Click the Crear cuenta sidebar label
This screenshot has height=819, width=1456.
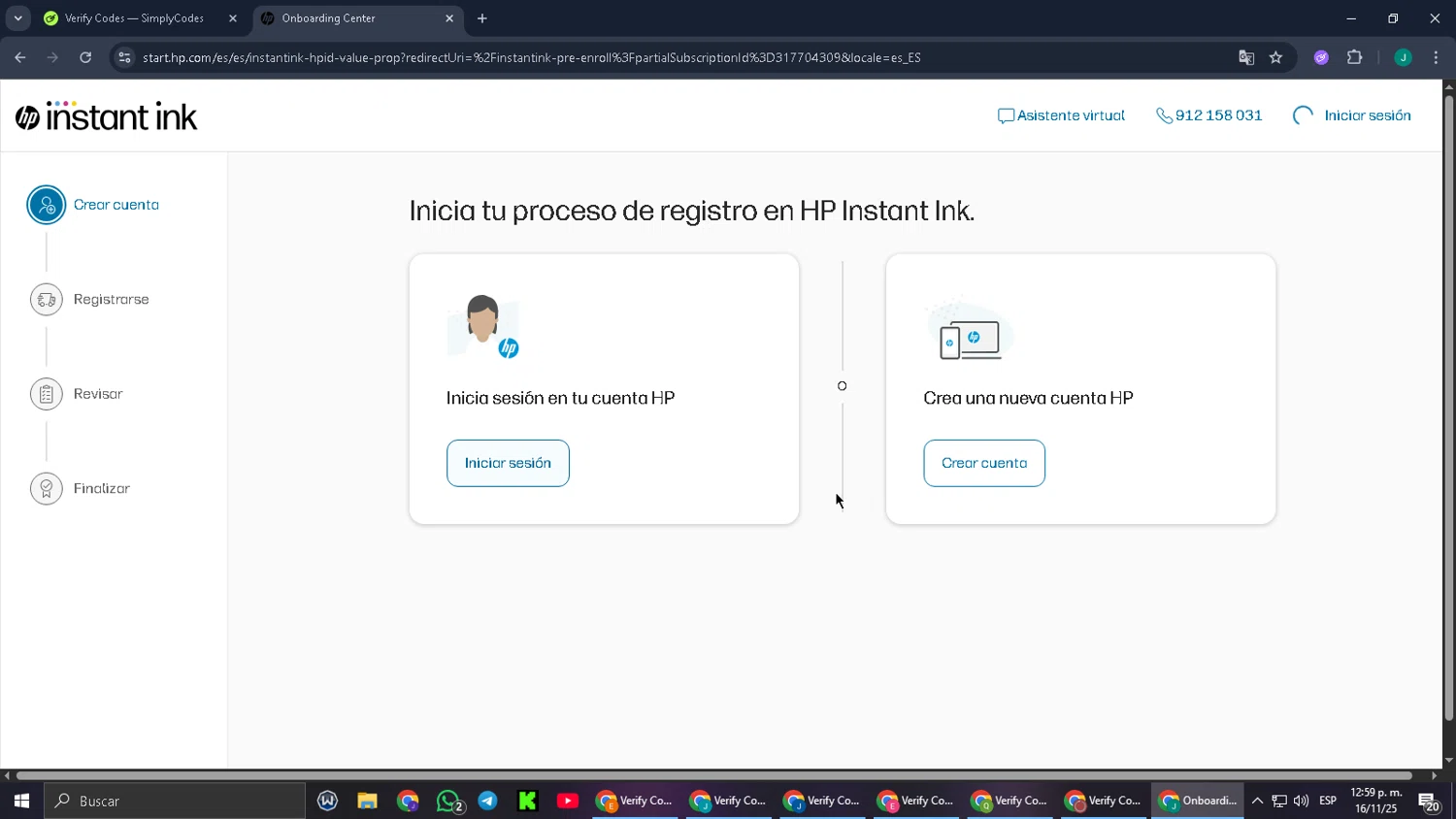(x=116, y=205)
